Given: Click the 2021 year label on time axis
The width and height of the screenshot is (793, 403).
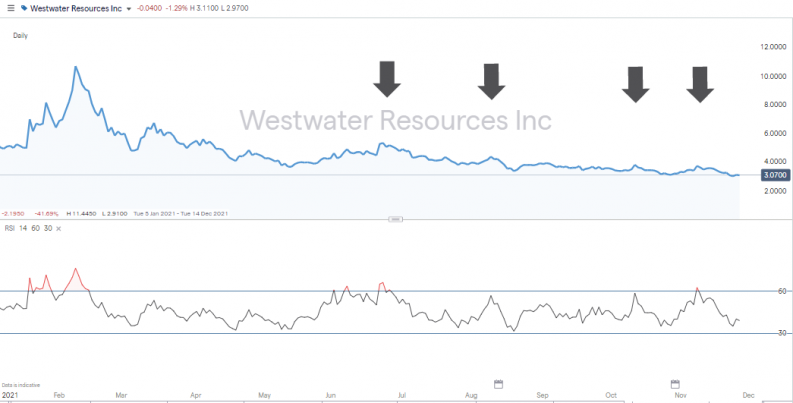Looking at the screenshot, I should 9,395.
